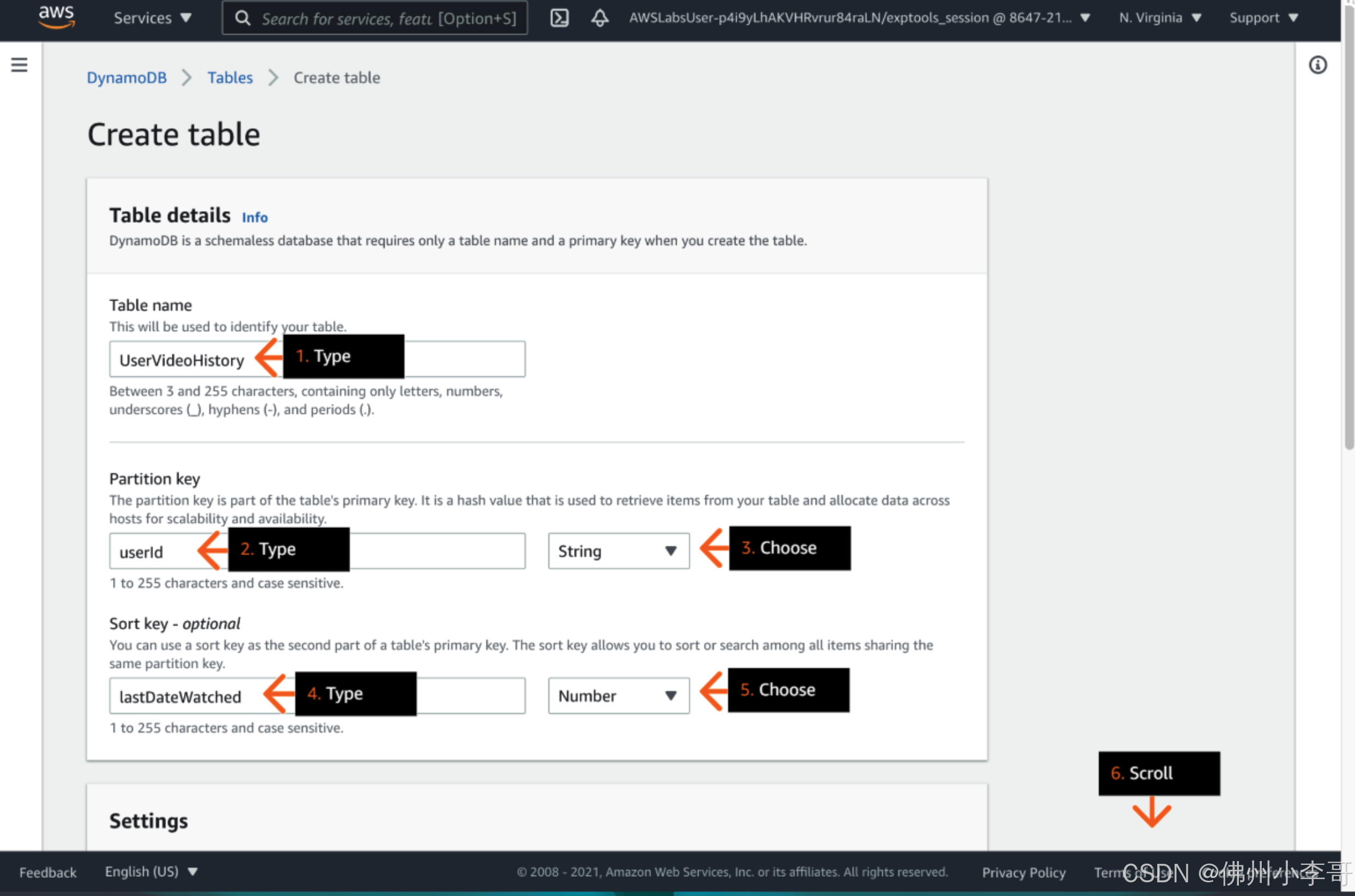Image resolution: width=1355 pixels, height=896 pixels.
Task: Open the N. Virginia region selector
Action: click(1160, 18)
